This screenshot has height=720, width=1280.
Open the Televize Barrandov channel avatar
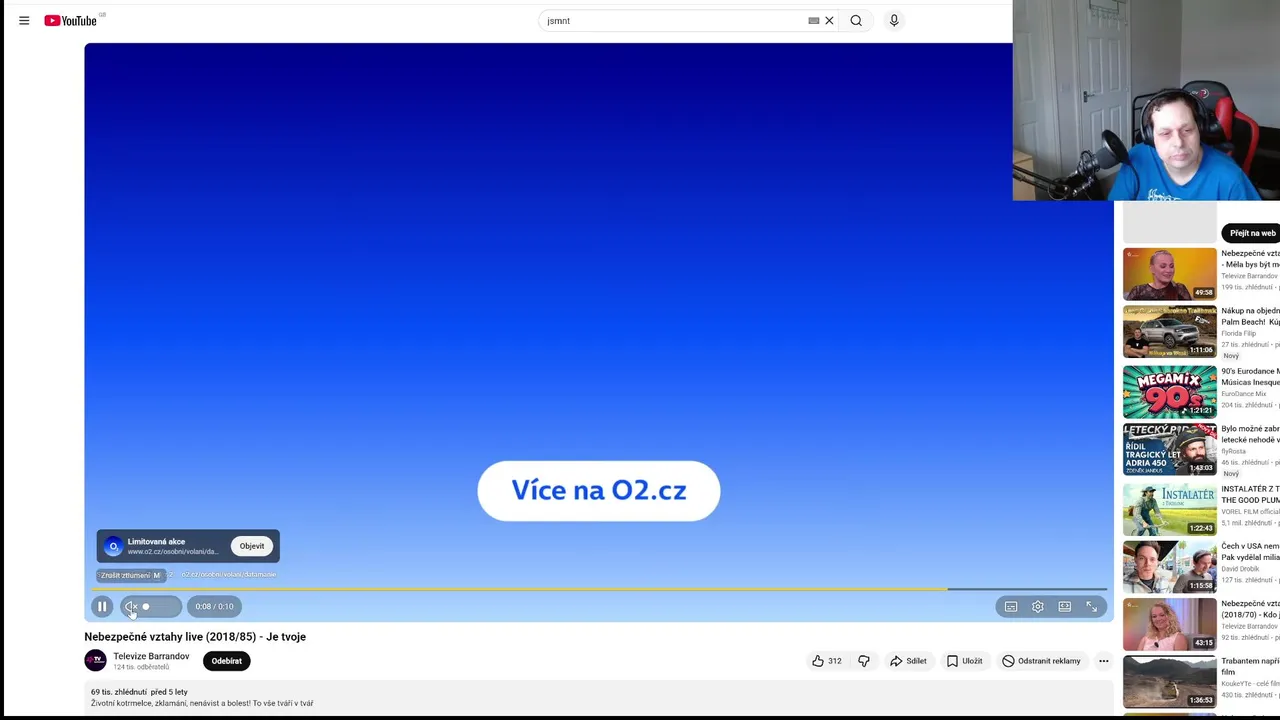tap(95, 660)
